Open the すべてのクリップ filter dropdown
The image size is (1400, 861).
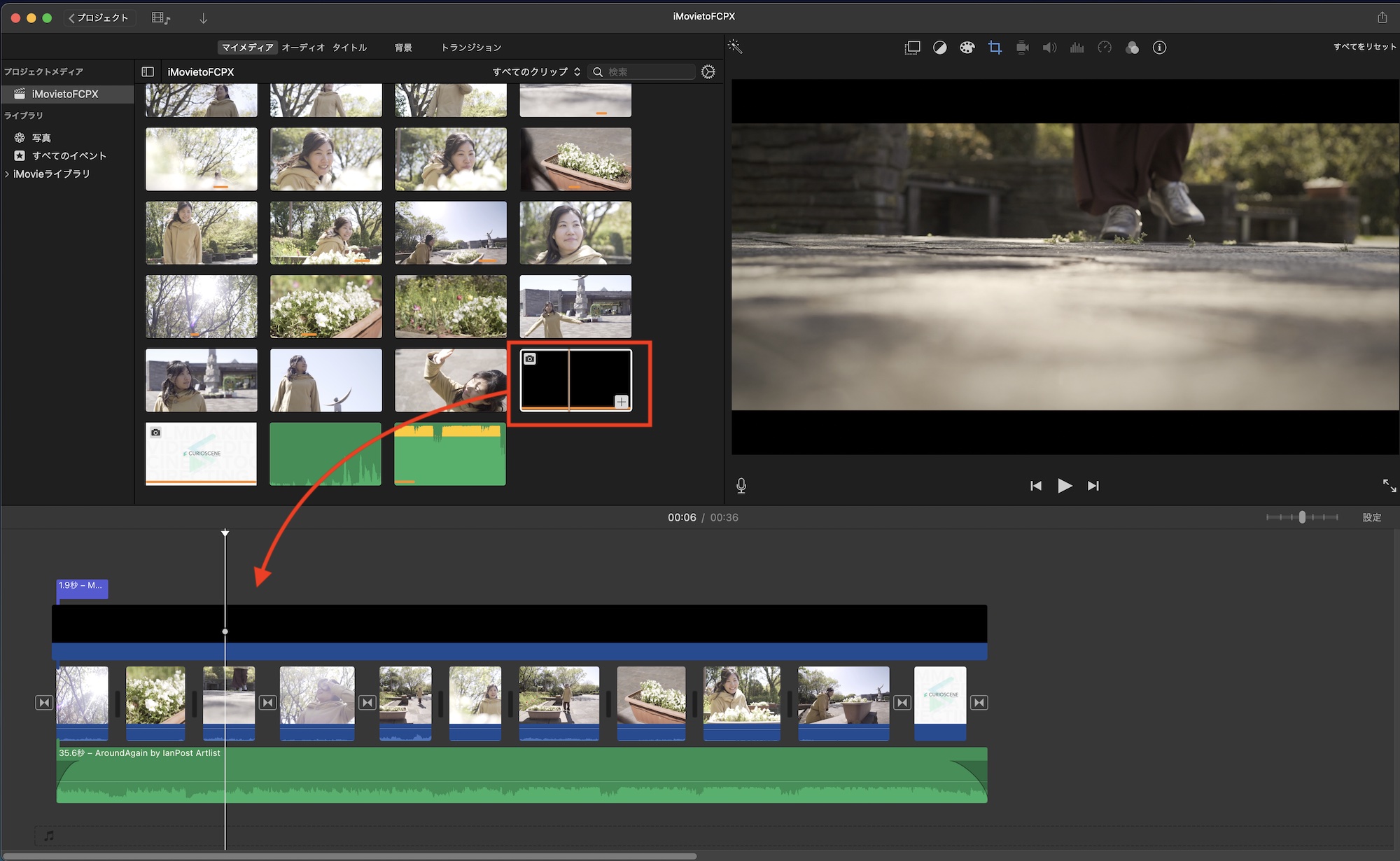(x=536, y=71)
